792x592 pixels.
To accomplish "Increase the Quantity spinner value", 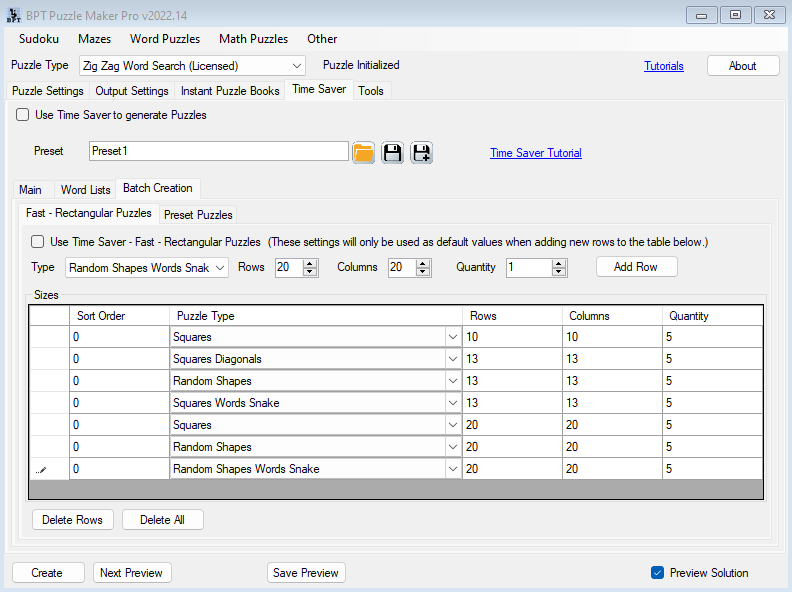I will point(559,263).
